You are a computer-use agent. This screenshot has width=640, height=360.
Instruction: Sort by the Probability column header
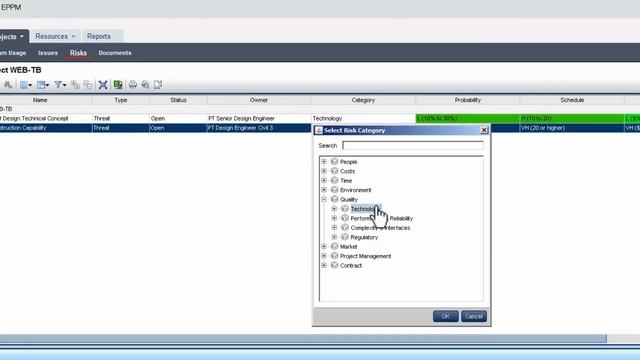[x=468, y=100]
